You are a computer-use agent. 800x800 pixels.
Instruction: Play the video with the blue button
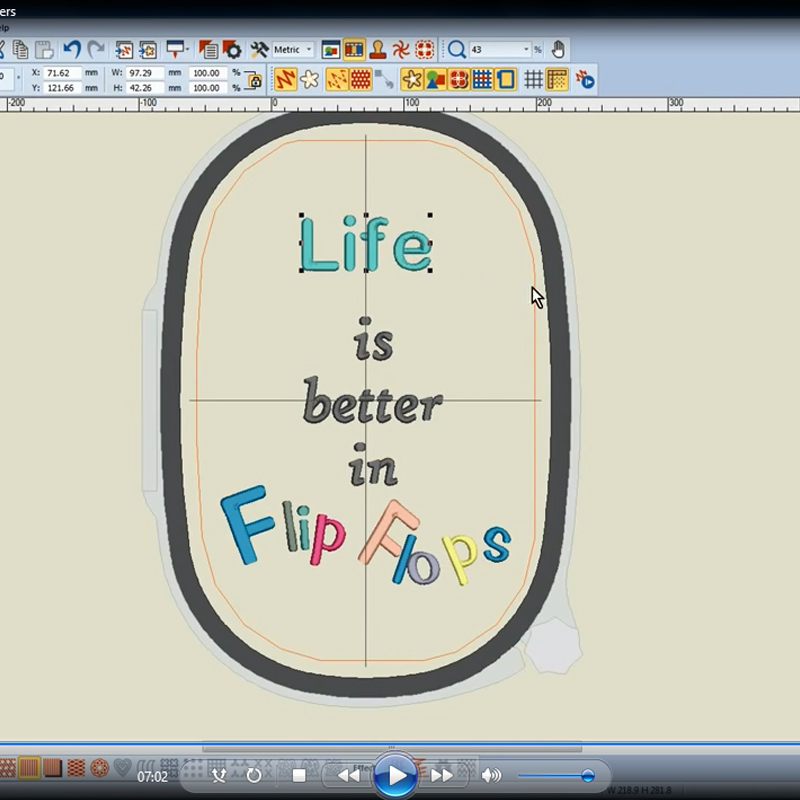tap(395, 775)
